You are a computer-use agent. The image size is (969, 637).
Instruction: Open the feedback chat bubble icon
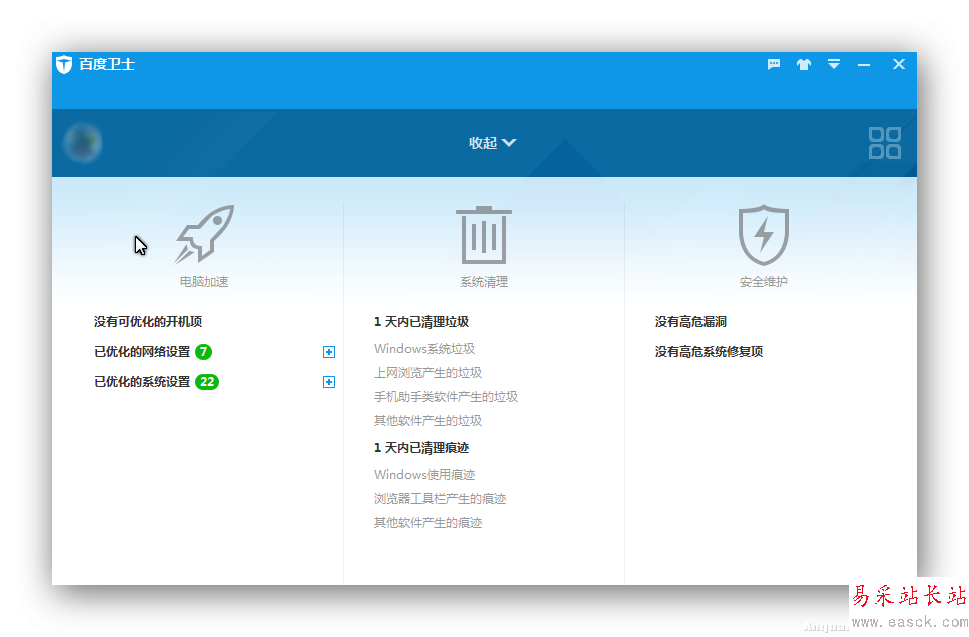click(774, 64)
